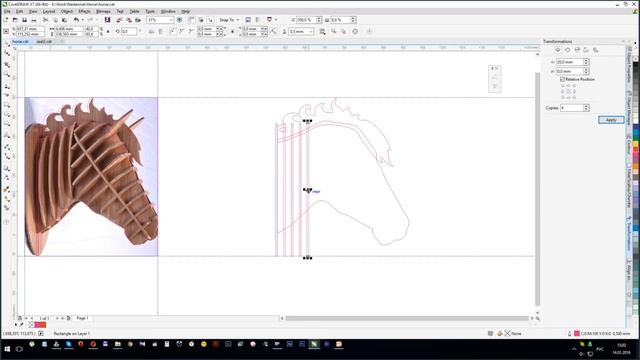Click the Import icon in toolbar
Screen dimensions: 640x360
point(119,20)
